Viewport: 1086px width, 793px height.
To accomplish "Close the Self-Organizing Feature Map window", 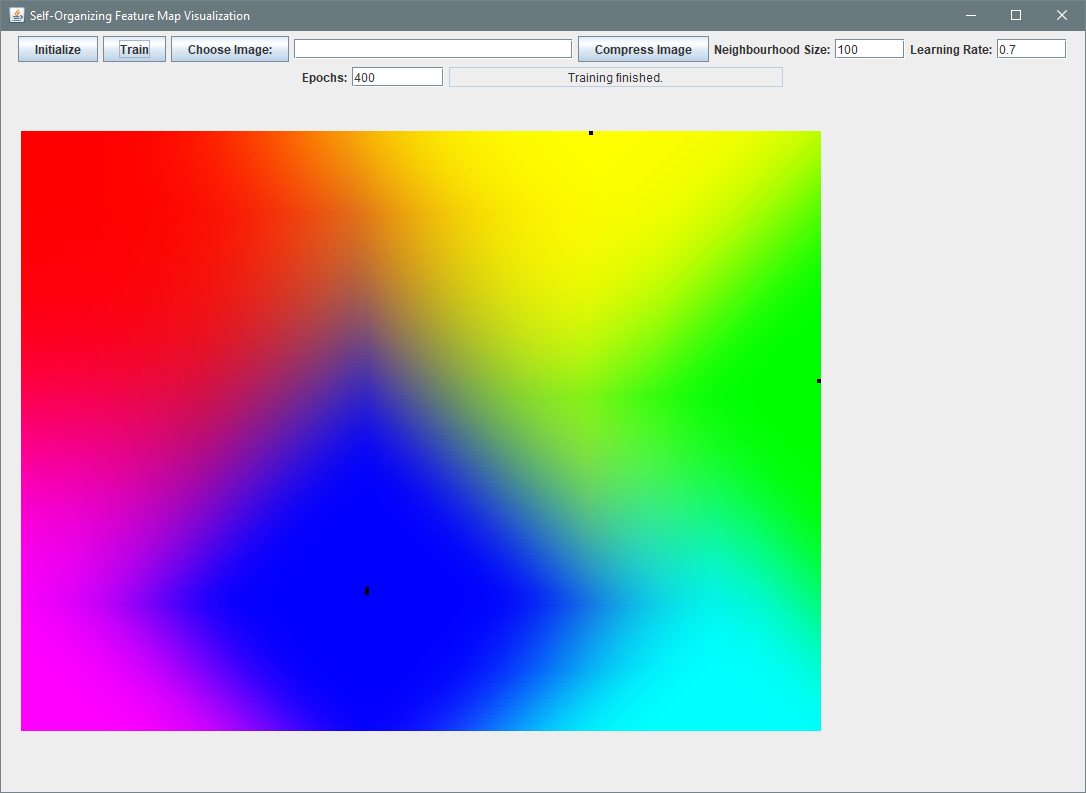I will click(1062, 15).
